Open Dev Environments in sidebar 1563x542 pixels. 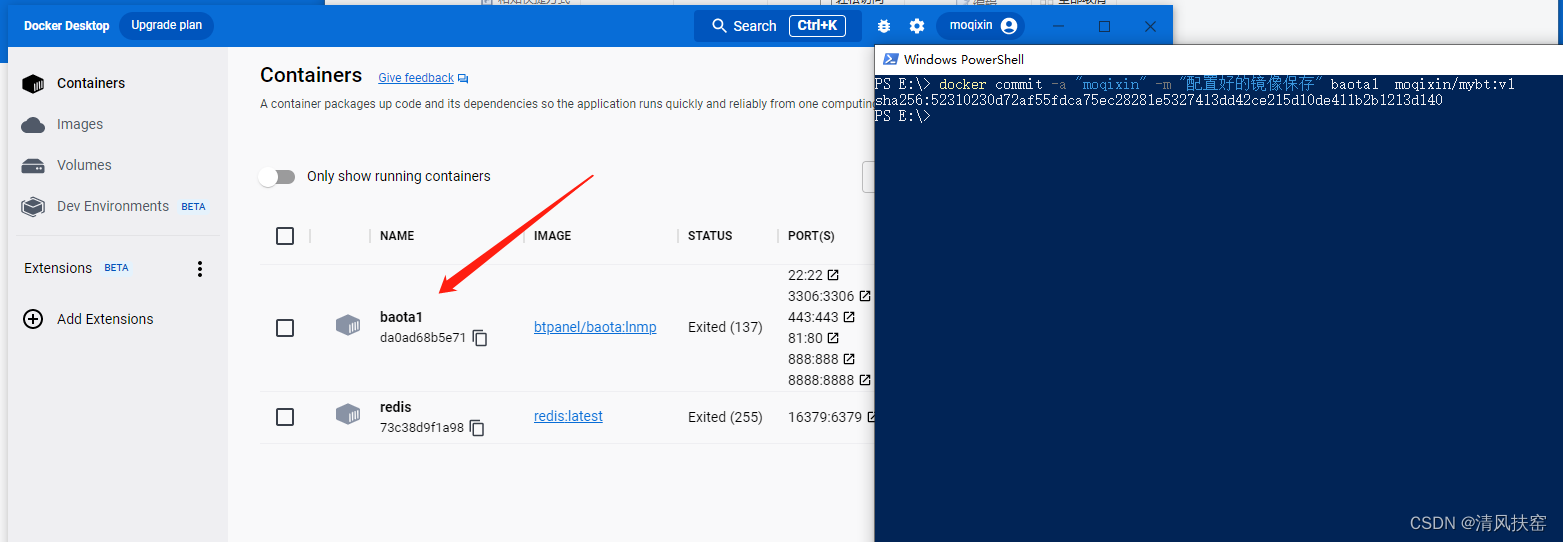113,206
